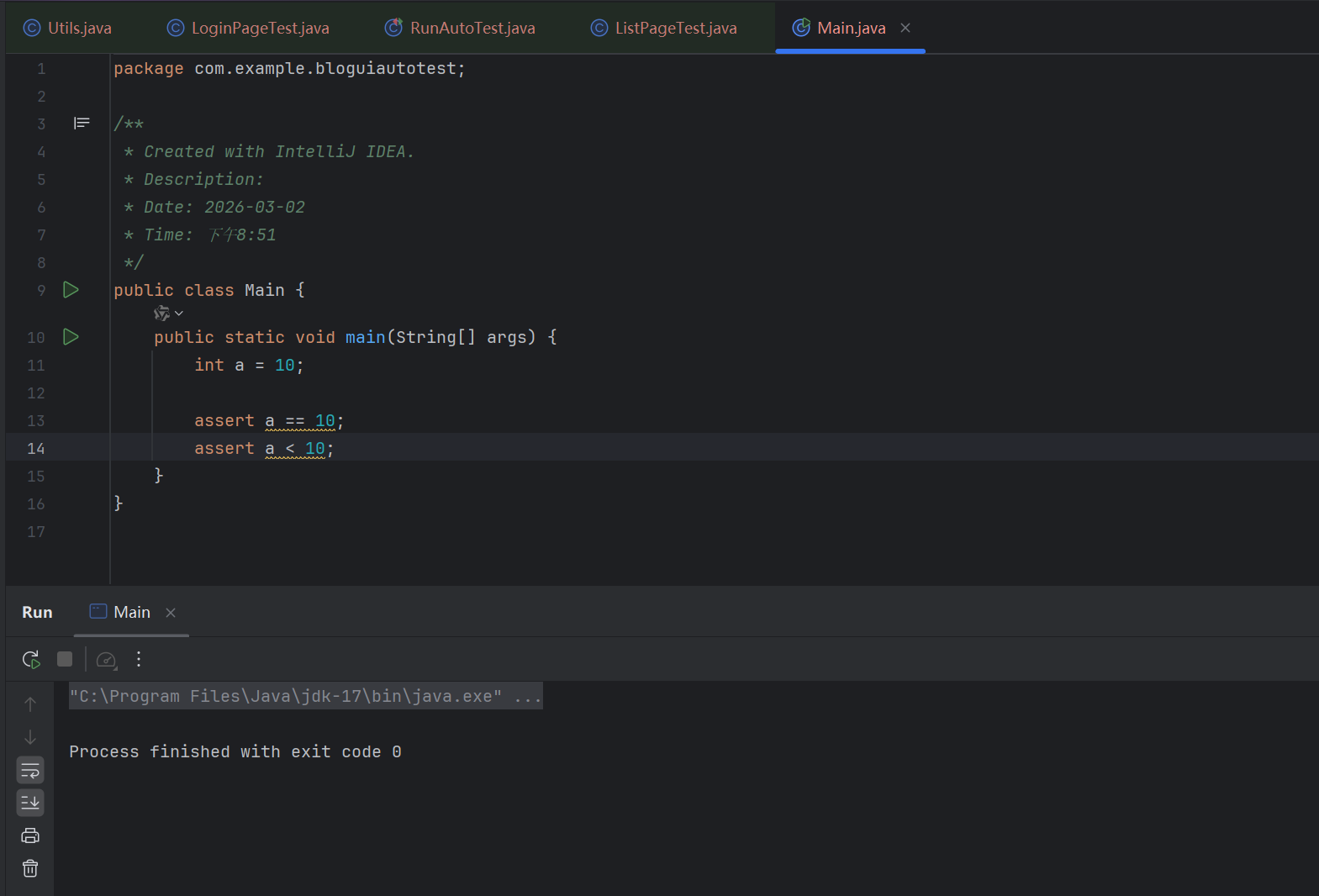
Task: Click the 'assert a == 10;' statement
Action: tap(269, 420)
